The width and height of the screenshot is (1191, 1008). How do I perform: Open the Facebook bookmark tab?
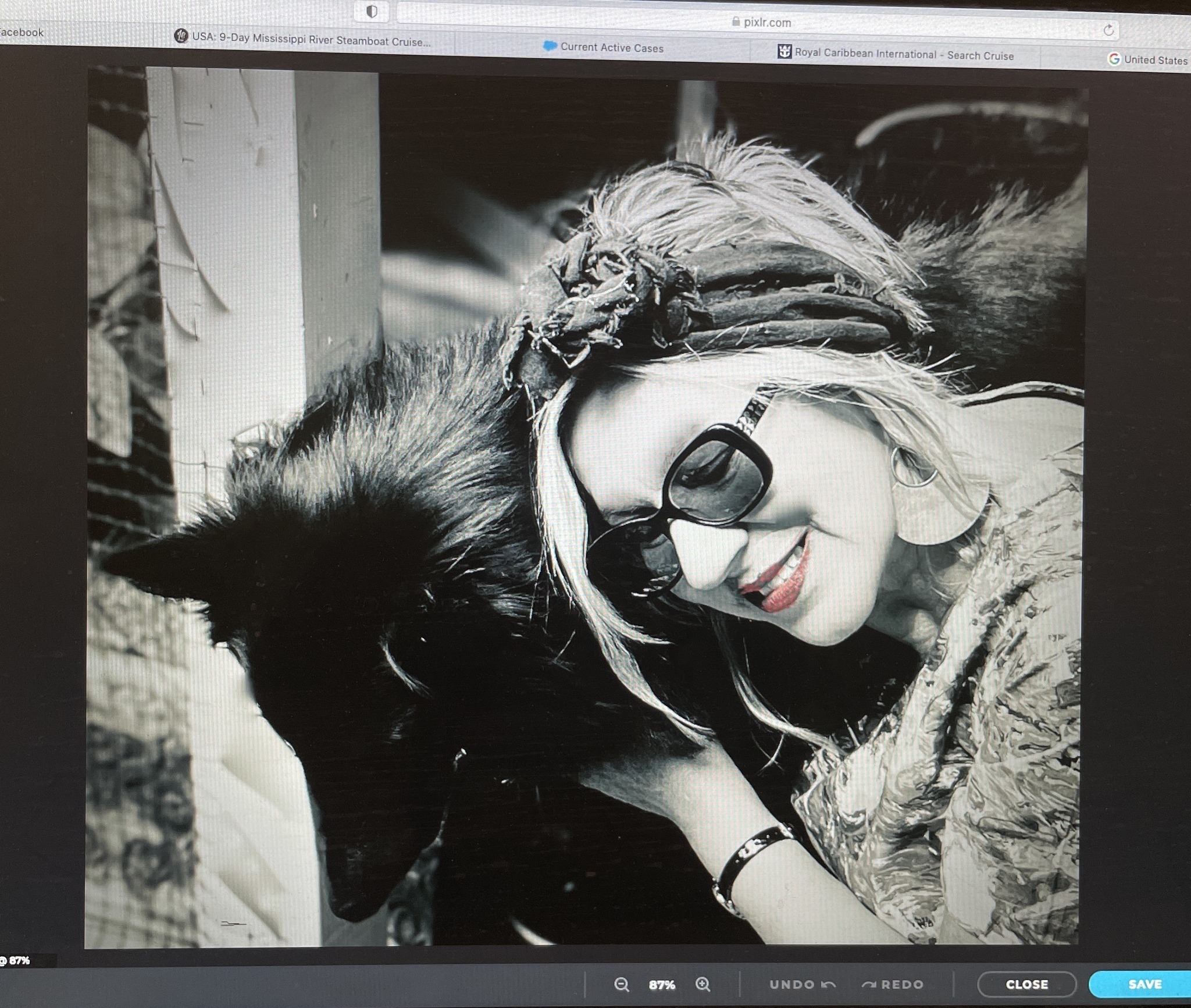(21, 32)
